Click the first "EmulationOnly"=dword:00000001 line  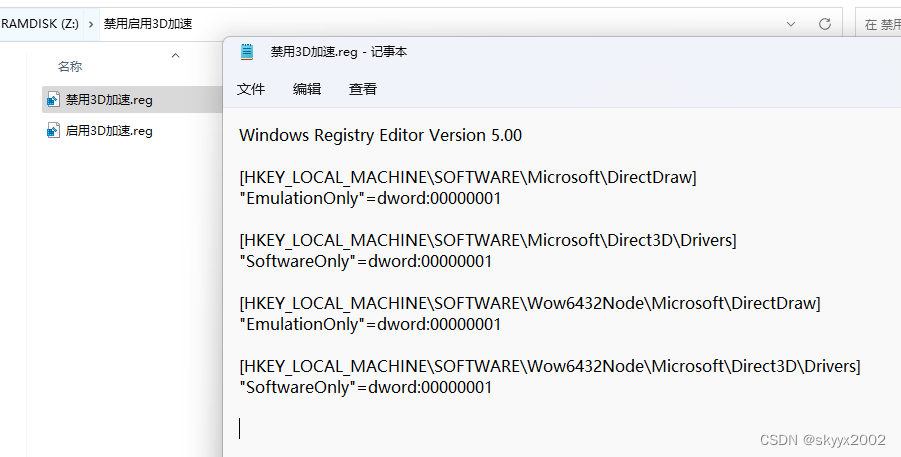coord(370,198)
